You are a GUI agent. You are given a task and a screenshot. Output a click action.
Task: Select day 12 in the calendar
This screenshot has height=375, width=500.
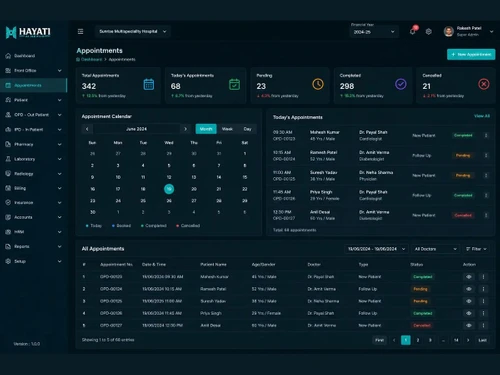point(169,177)
